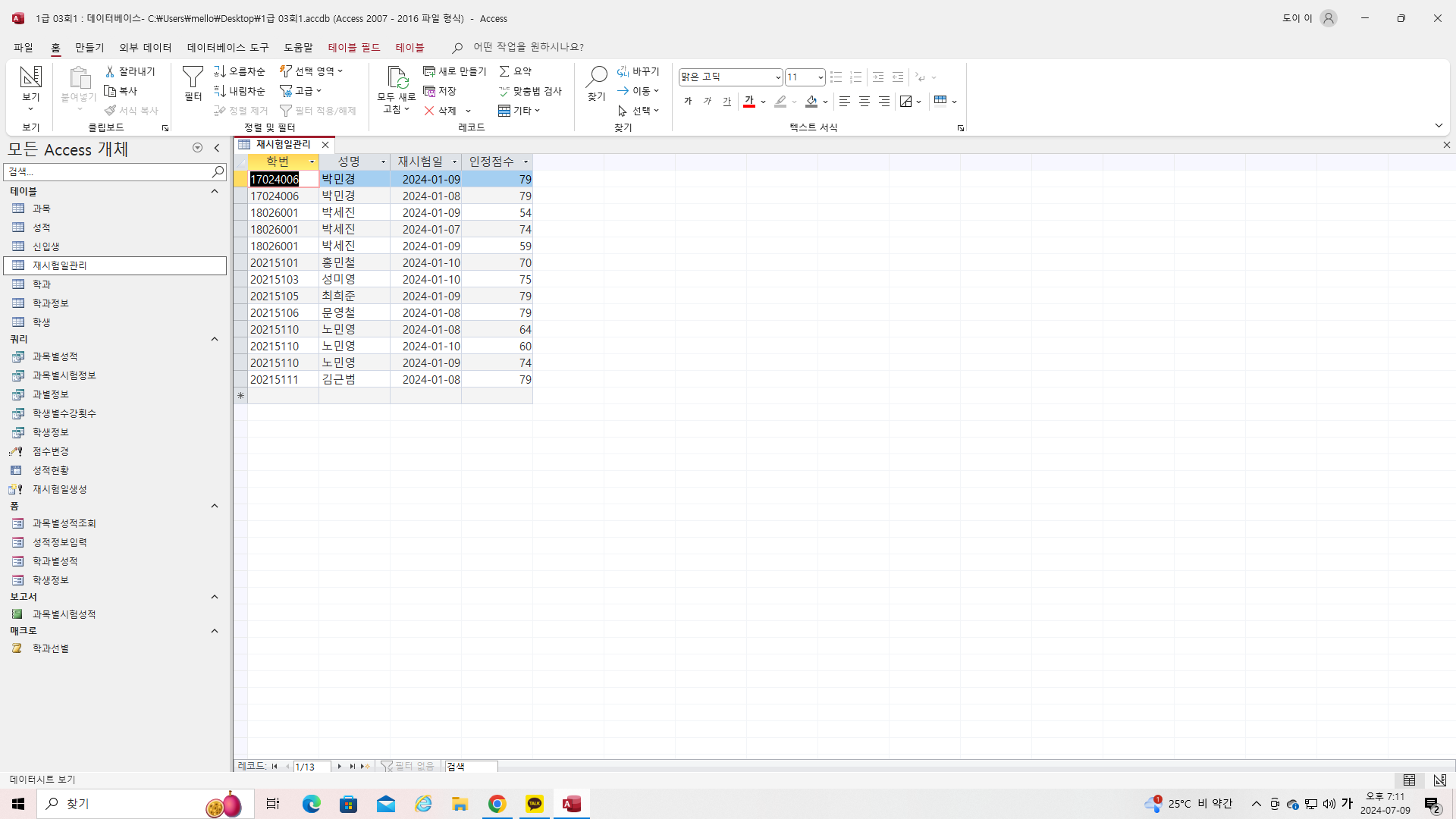Click the Cut (잘라내기) scissors icon
1456x819 pixels.
[x=110, y=71]
